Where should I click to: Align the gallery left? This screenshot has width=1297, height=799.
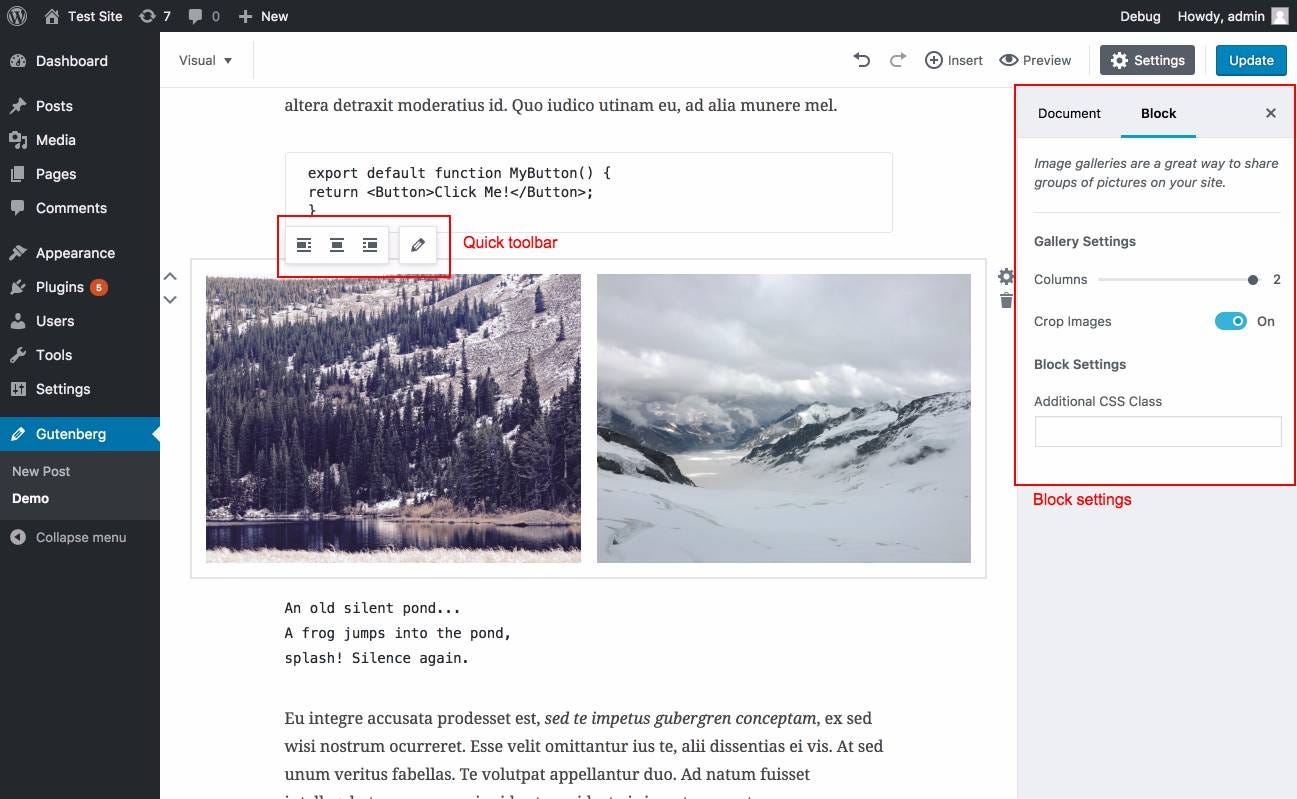[x=304, y=245]
